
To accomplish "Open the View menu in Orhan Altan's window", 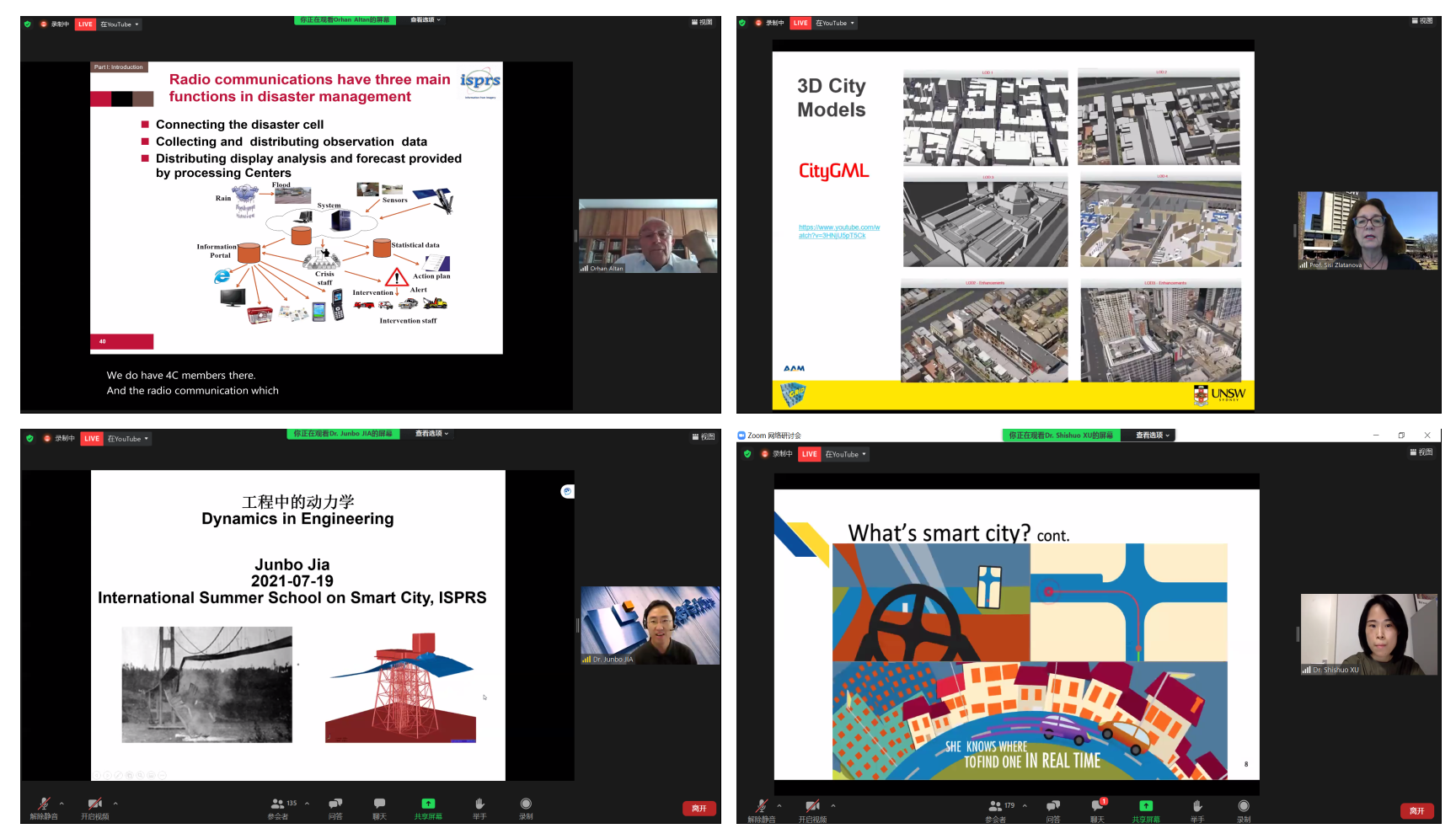I will click(x=702, y=22).
